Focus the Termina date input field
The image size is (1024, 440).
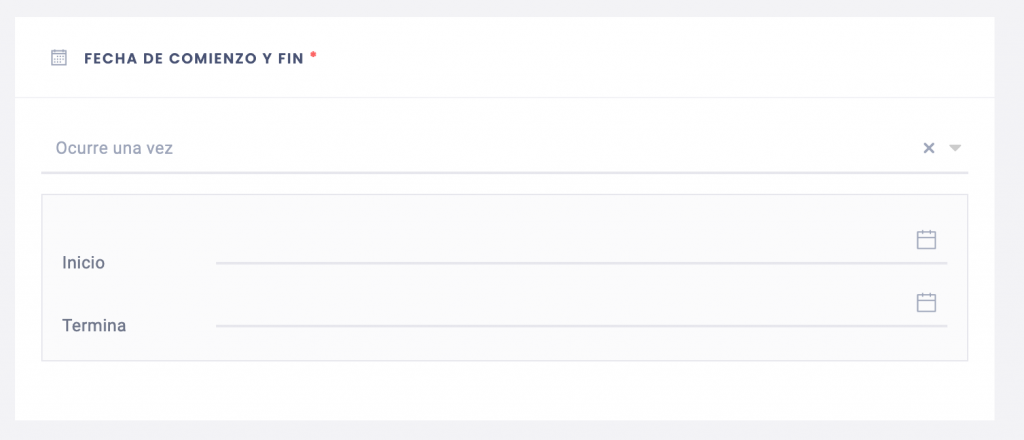point(581,309)
